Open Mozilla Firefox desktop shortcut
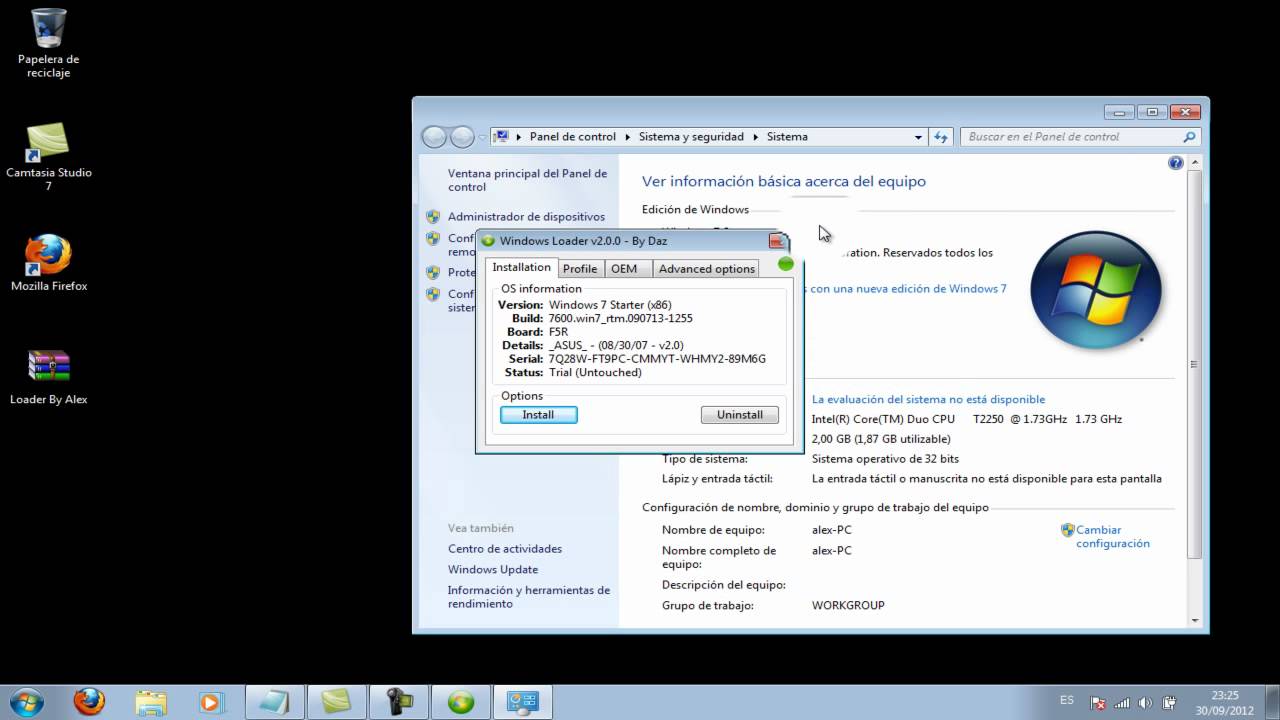The width and height of the screenshot is (1280, 720). (x=49, y=263)
